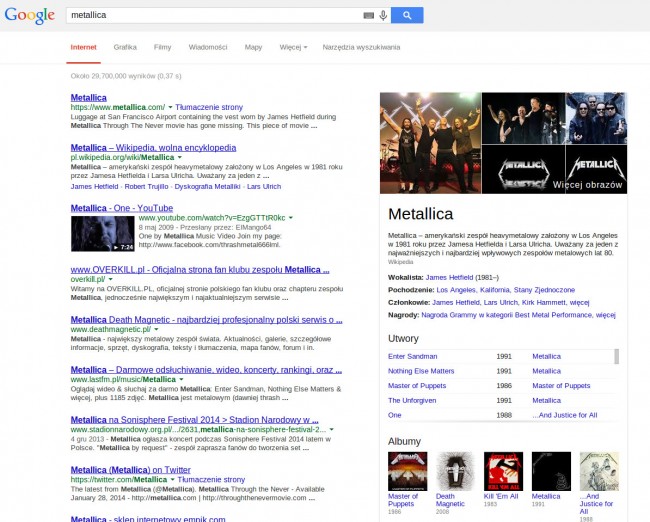This screenshot has width=650, height=522.
Task: Switch to the Filmy tab
Action: click(x=162, y=47)
